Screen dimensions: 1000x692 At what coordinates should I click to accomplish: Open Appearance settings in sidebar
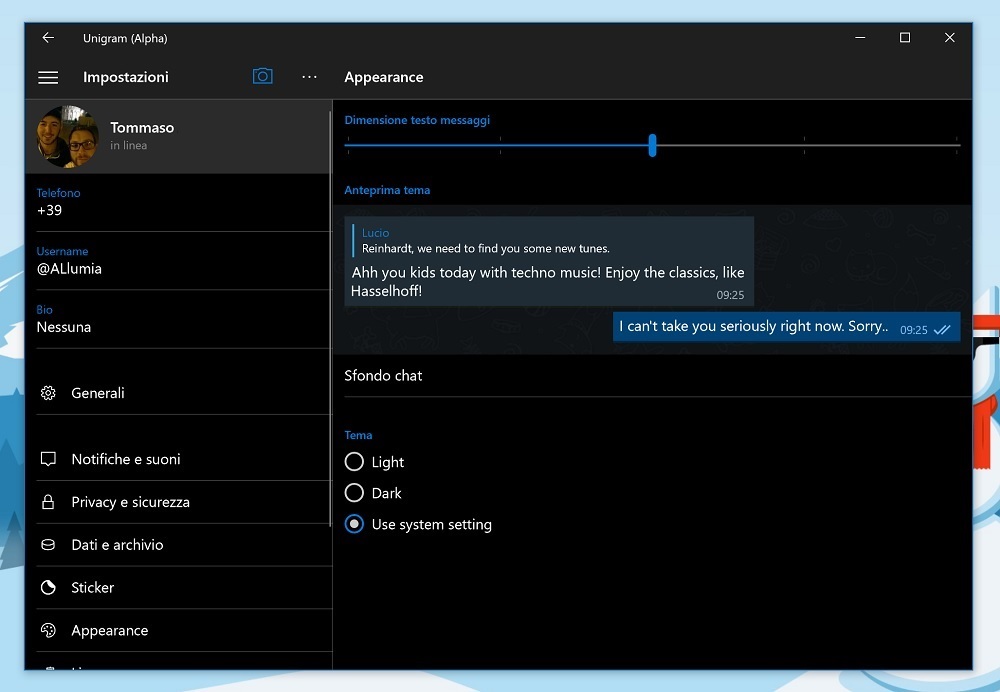184,630
